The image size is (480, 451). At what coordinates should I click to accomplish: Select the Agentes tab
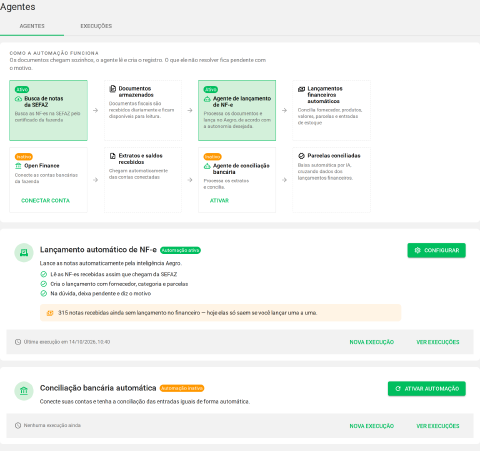pyautogui.click(x=32, y=26)
